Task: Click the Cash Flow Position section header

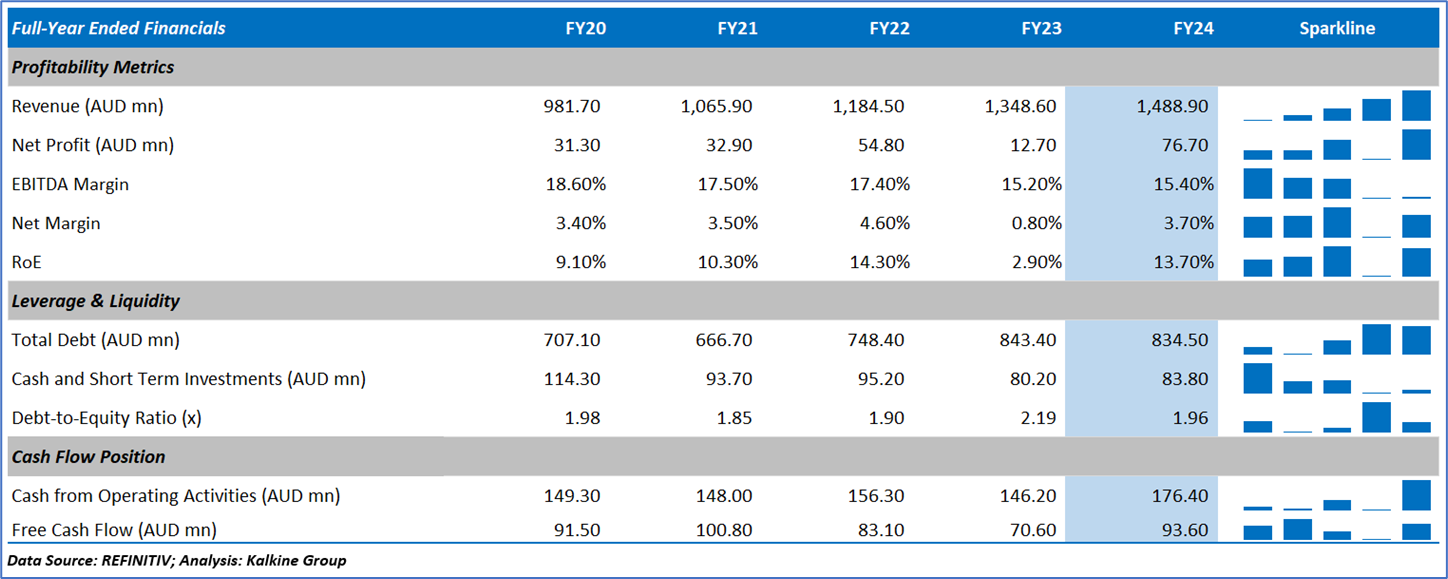Action: 88,457
